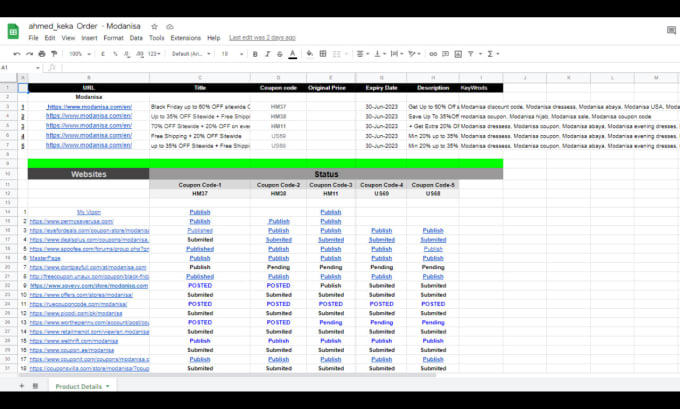The image size is (680, 409).
Task: Create a filter with funnel icon
Action: (x=471, y=54)
